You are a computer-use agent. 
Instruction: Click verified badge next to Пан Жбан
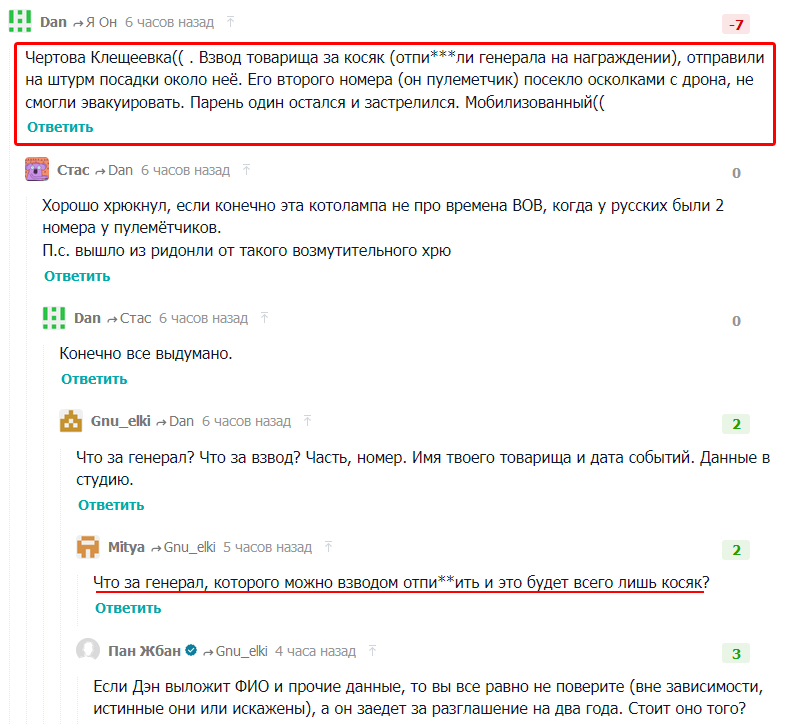point(191,650)
